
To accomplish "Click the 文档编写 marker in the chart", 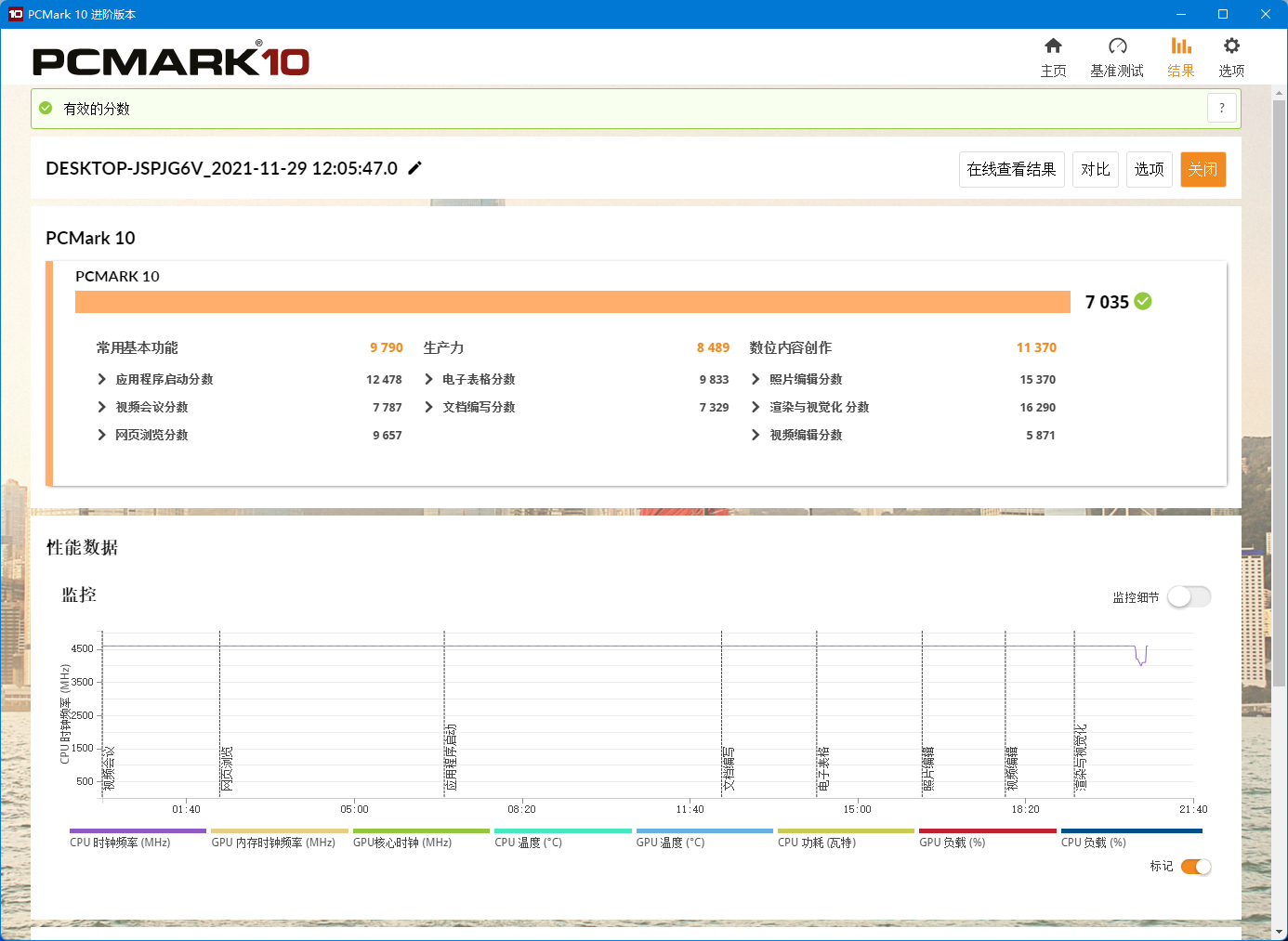I will pos(729,768).
